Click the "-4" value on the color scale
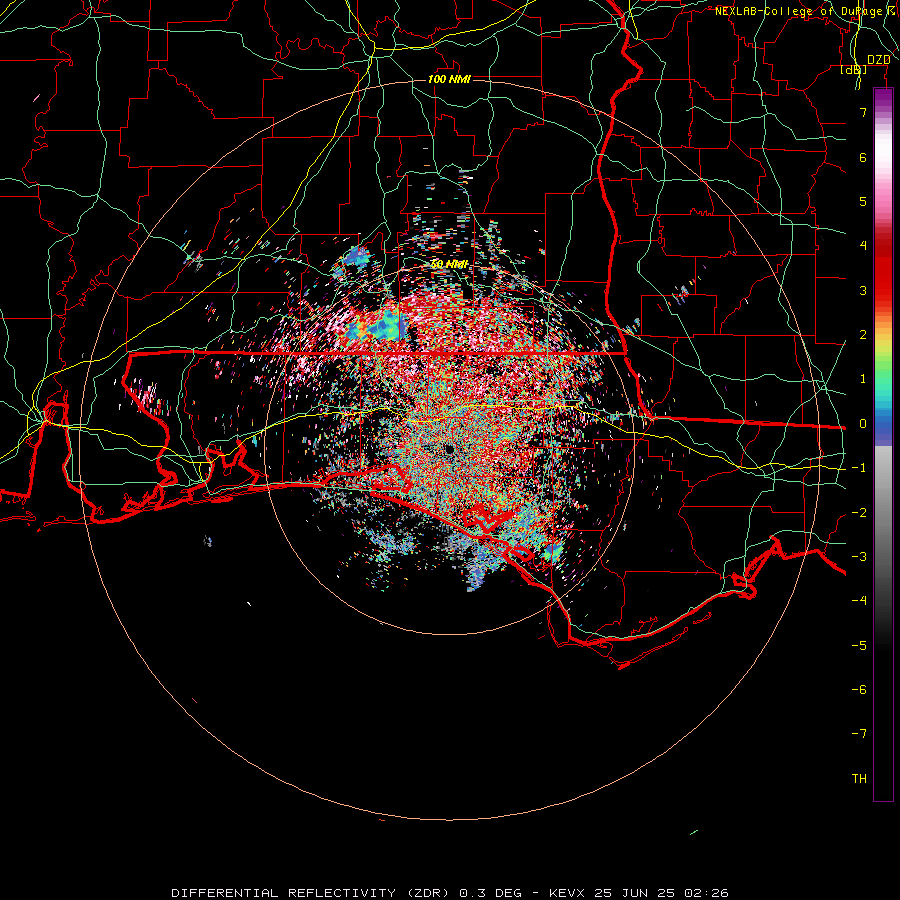This screenshot has height=900, width=900. [859, 601]
